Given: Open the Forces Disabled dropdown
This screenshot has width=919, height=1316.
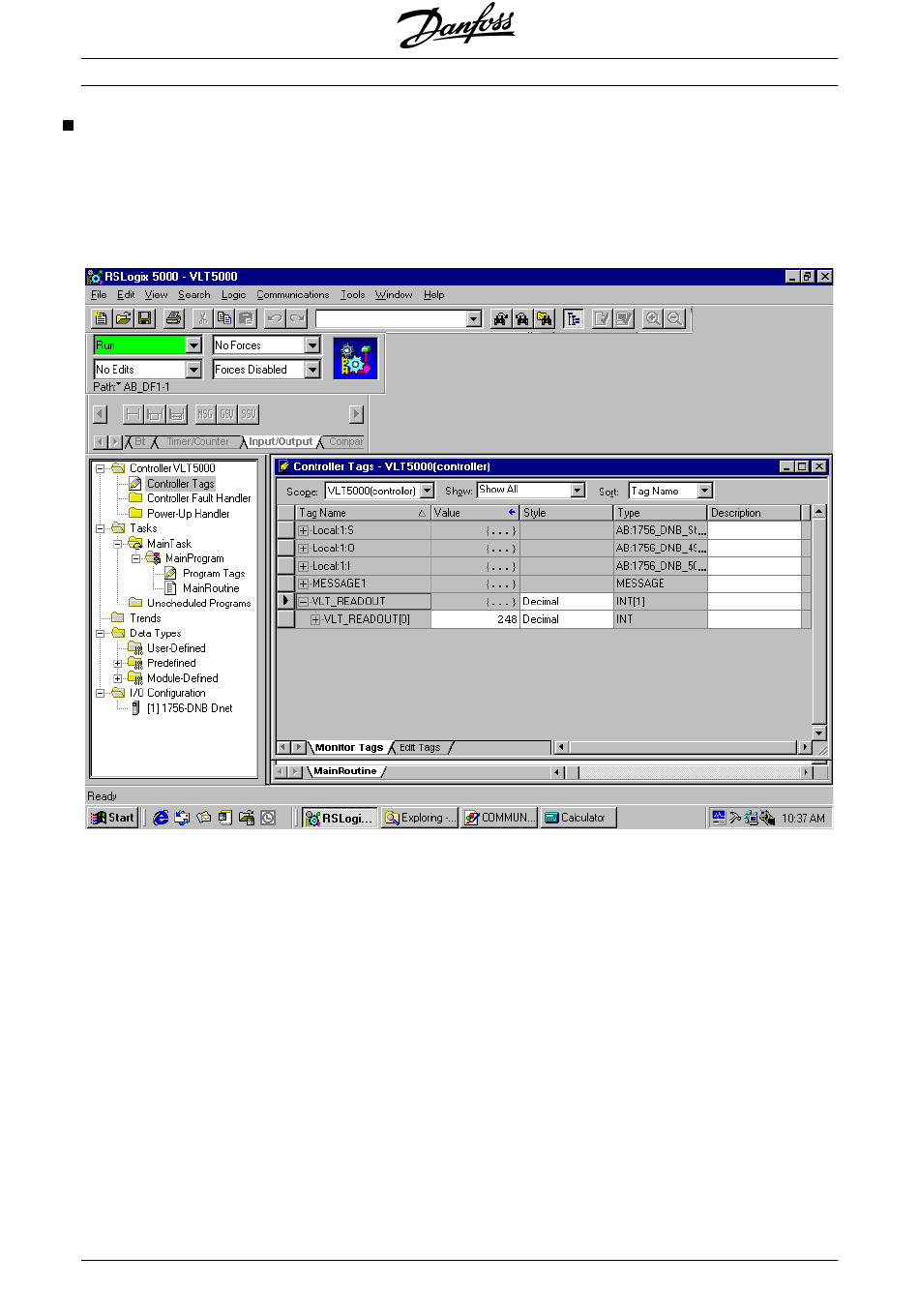Looking at the screenshot, I should point(312,370).
